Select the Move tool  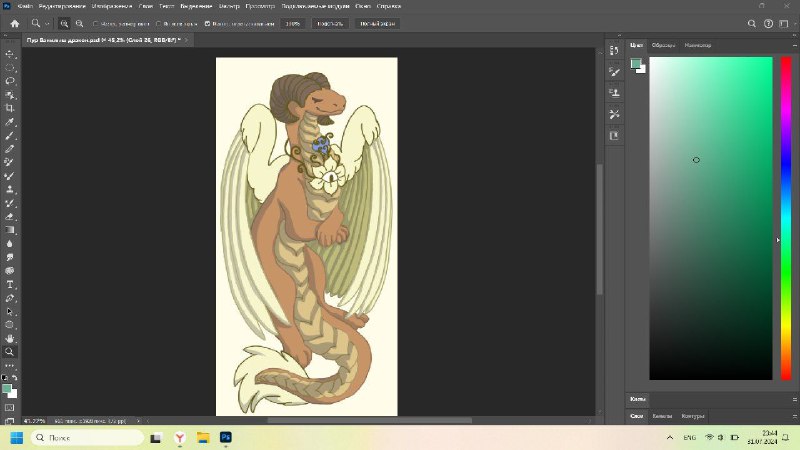click(10, 54)
